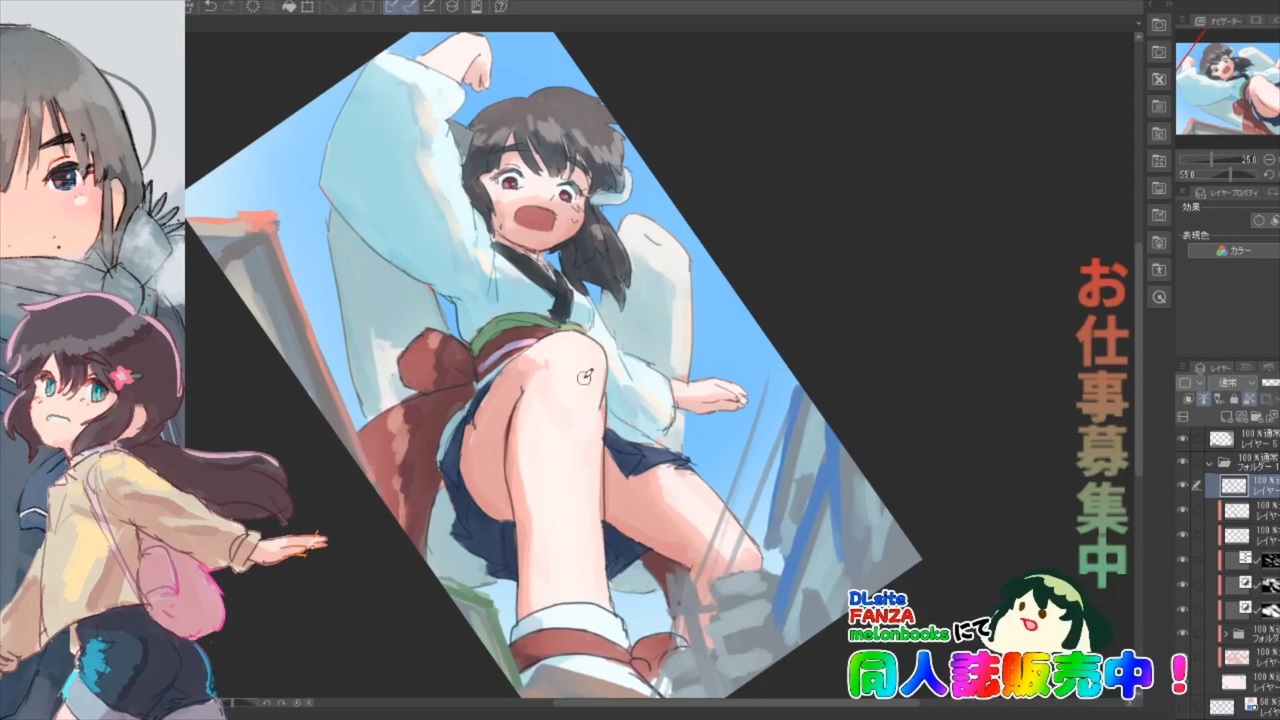Click the Undo arrow in top toolbar
The height and width of the screenshot is (720, 1280).
pos(210,6)
